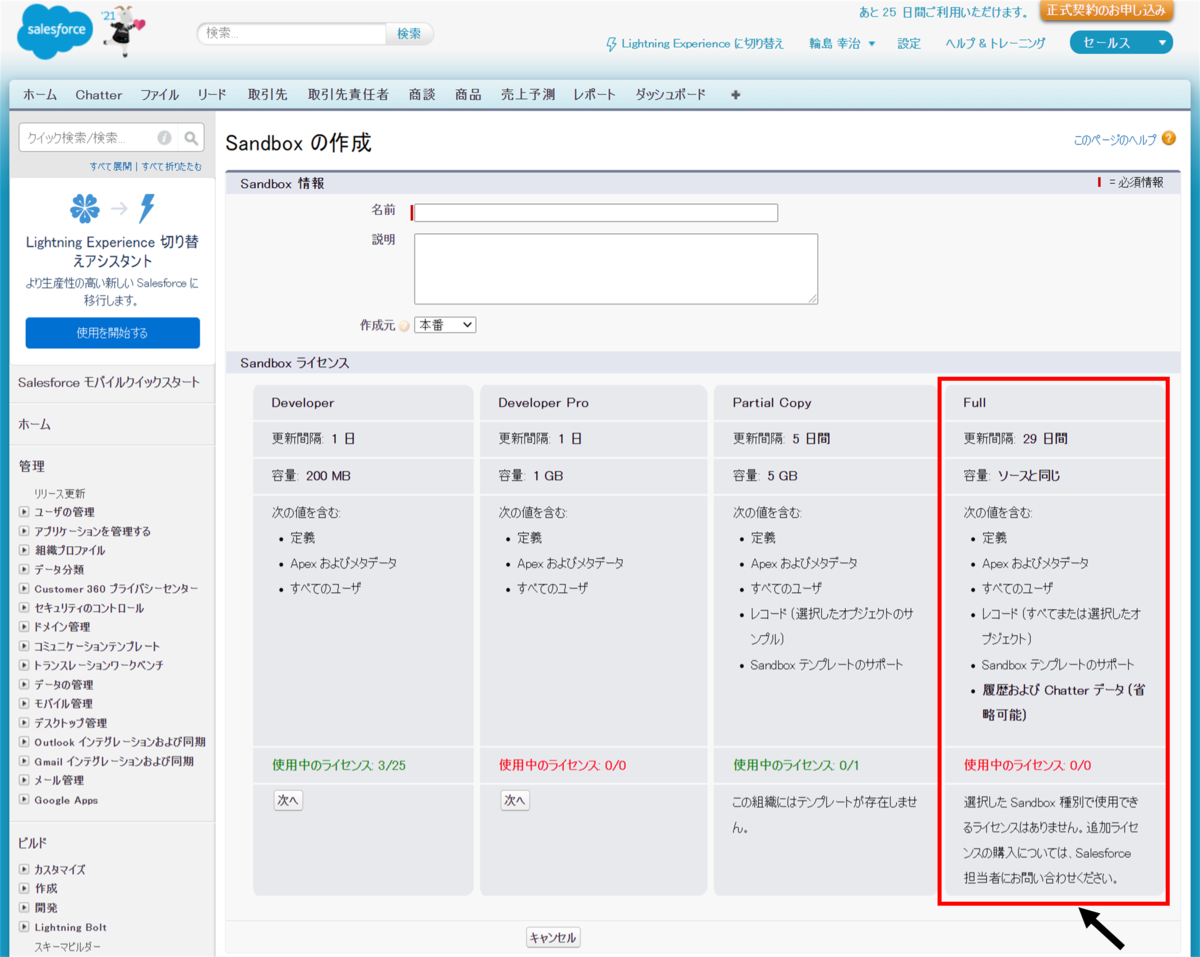Open the ファイル tab
Image resolution: width=1200 pixels, height=957 pixels.
tap(160, 95)
